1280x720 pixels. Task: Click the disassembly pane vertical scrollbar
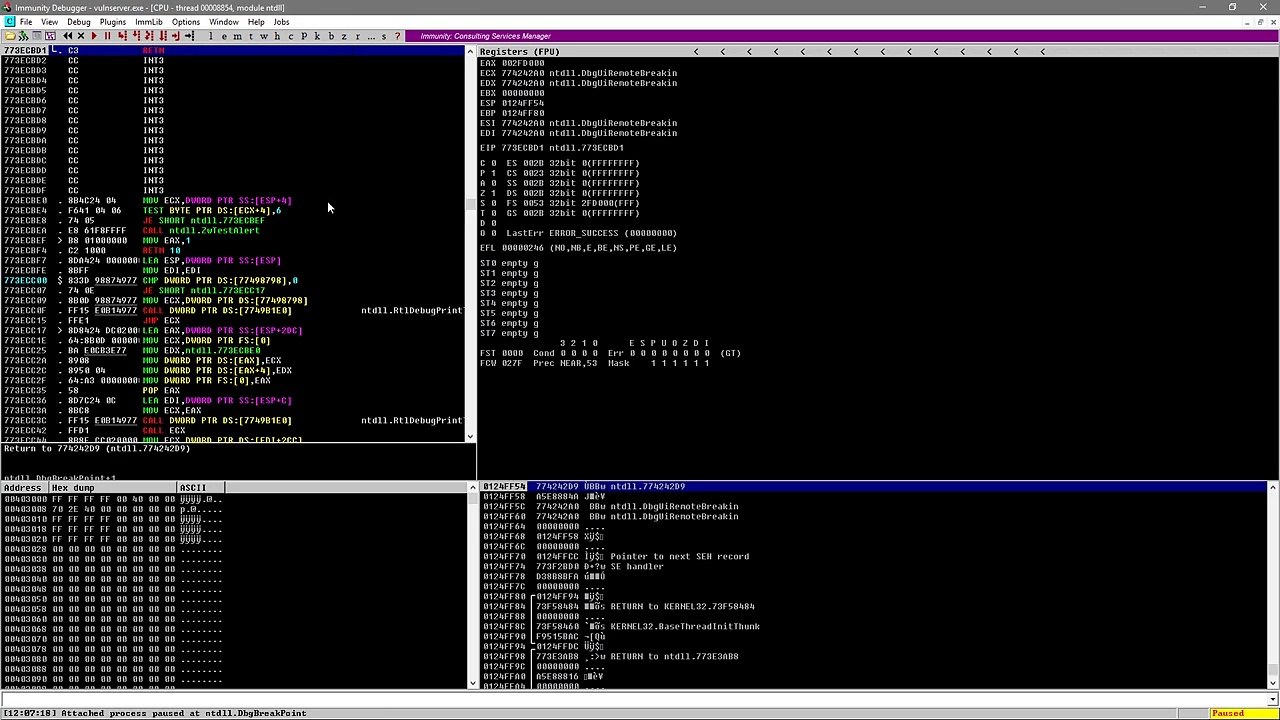pyautogui.click(x=470, y=243)
